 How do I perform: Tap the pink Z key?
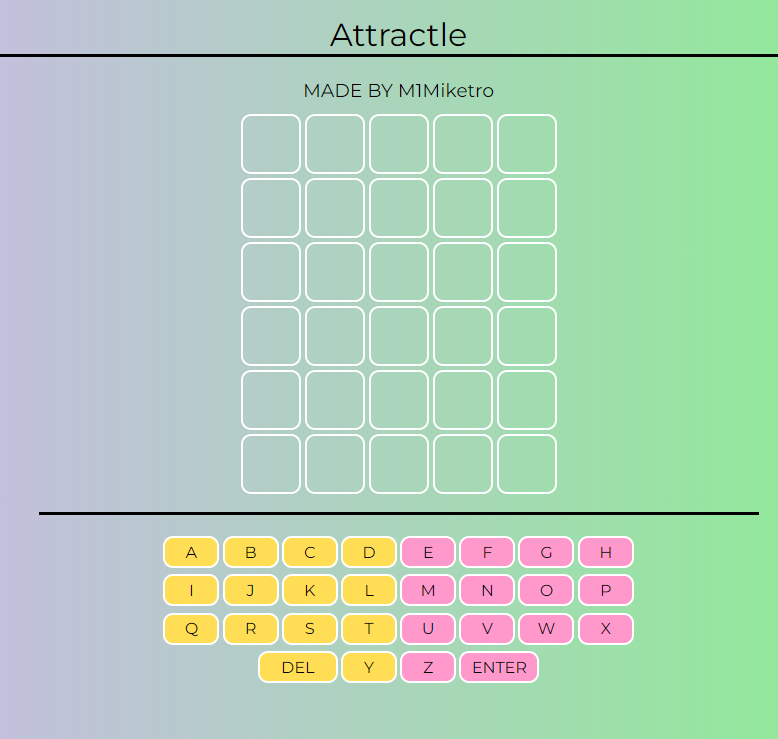pyautogui.click(x=428, y=667)
